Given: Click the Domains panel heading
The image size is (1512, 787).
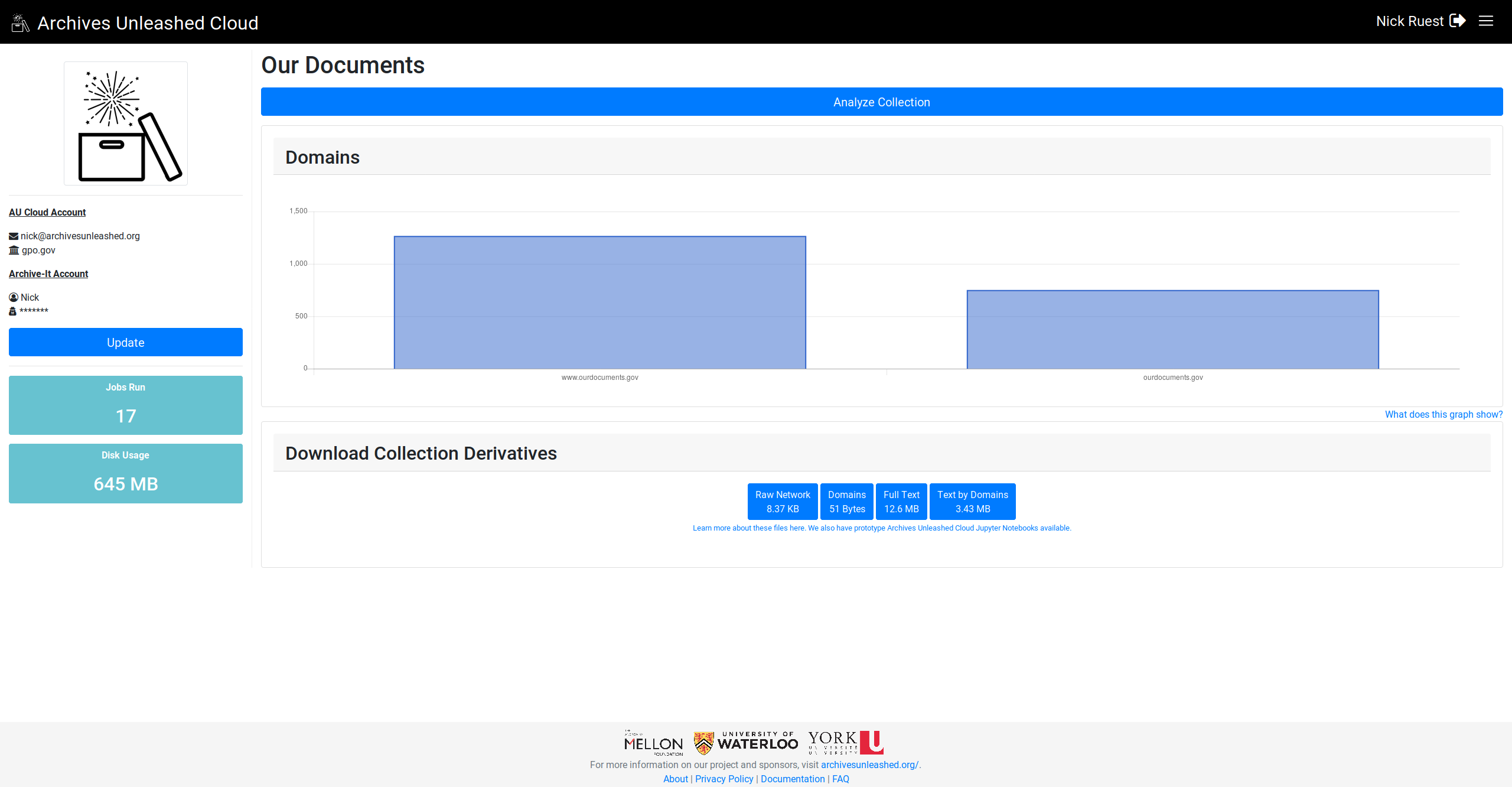Looking at the screenshot, I should 322,157.
